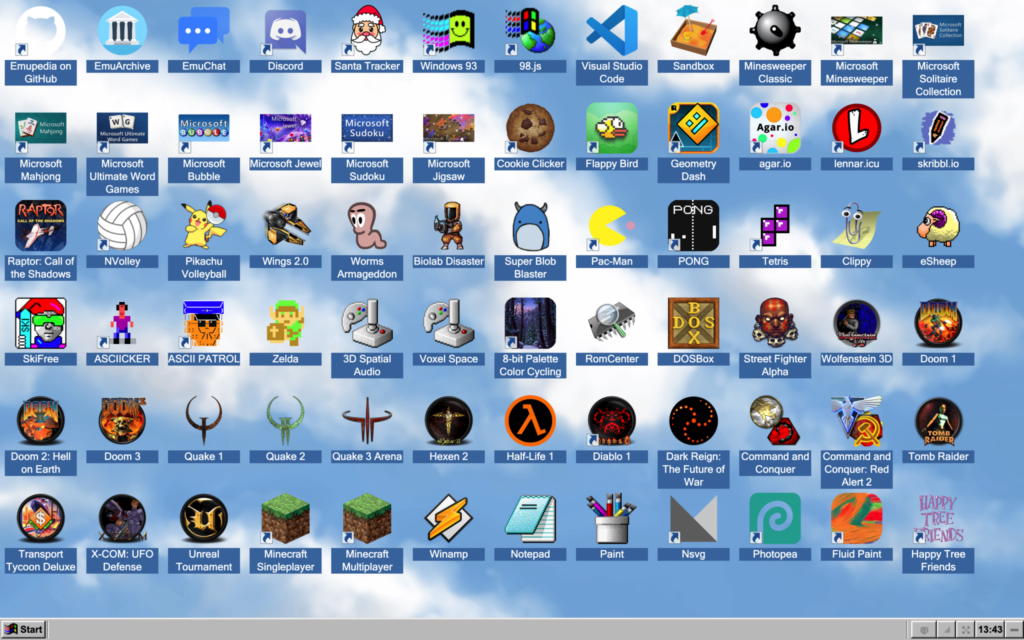
Task: Open the Visual Studio Code desktop icon
Action: (611, 31)
